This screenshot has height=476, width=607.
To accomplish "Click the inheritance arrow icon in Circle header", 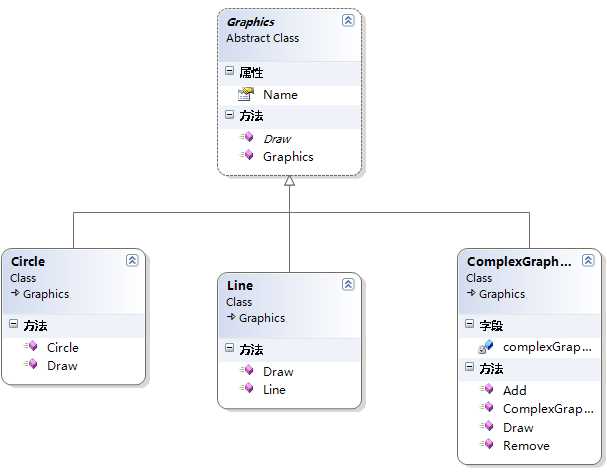I will pyautogui.click(x=16, y=294).
